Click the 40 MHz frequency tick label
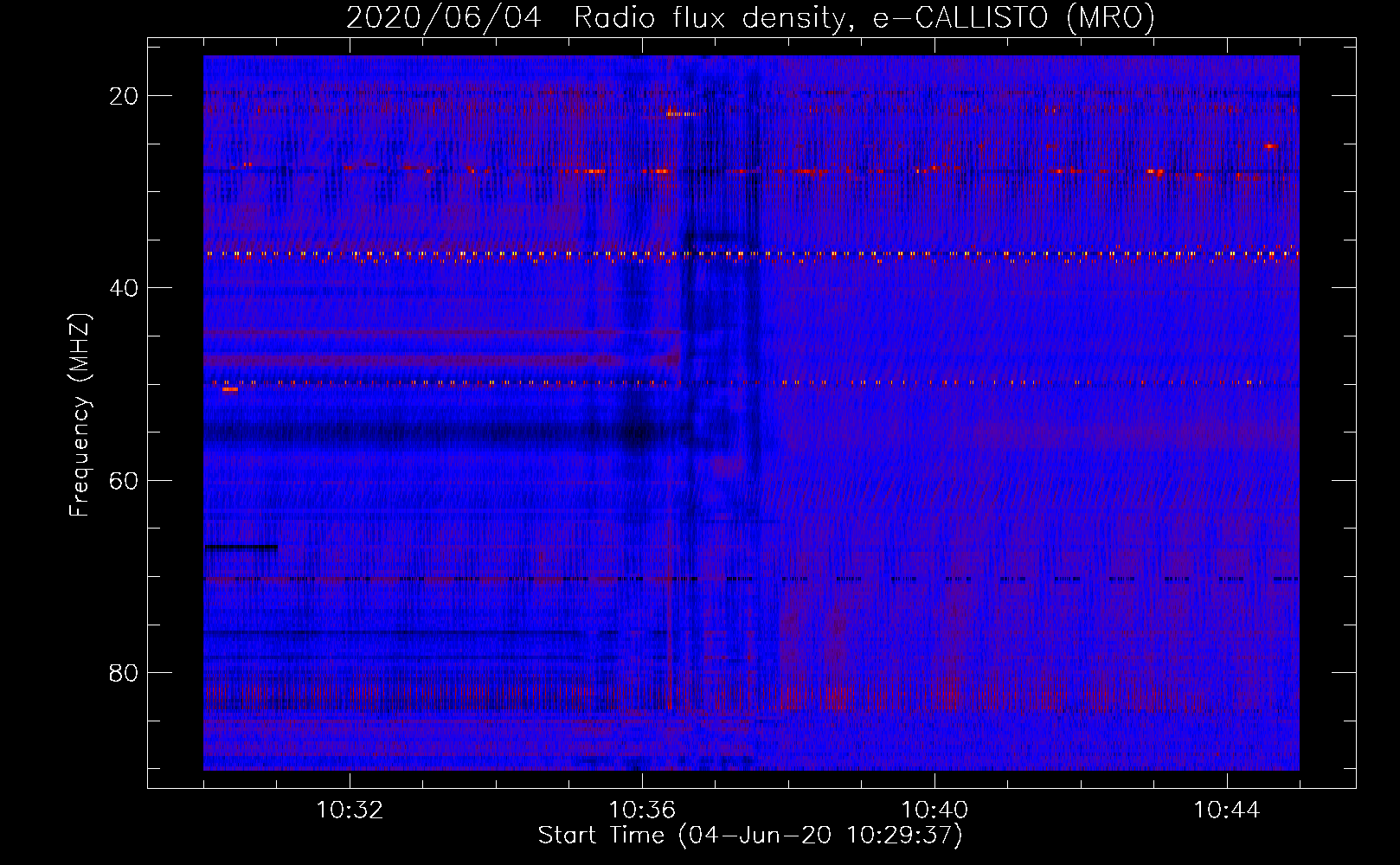 coord(125,288)
